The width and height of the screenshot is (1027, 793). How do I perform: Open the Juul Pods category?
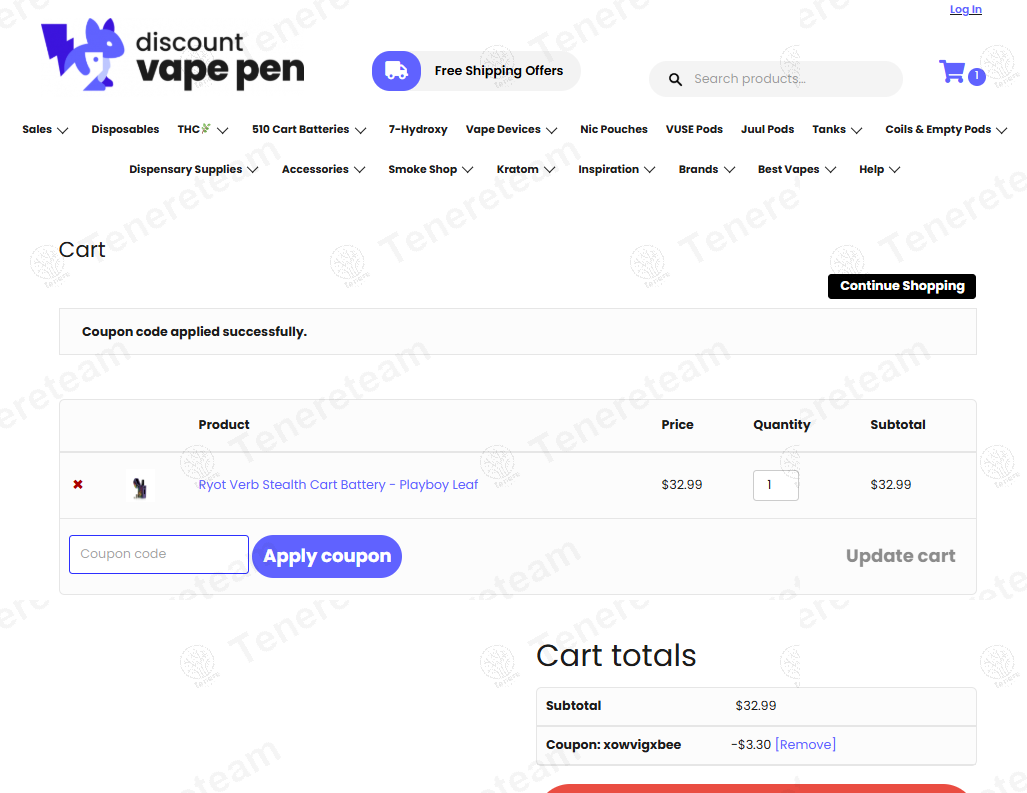767,129
